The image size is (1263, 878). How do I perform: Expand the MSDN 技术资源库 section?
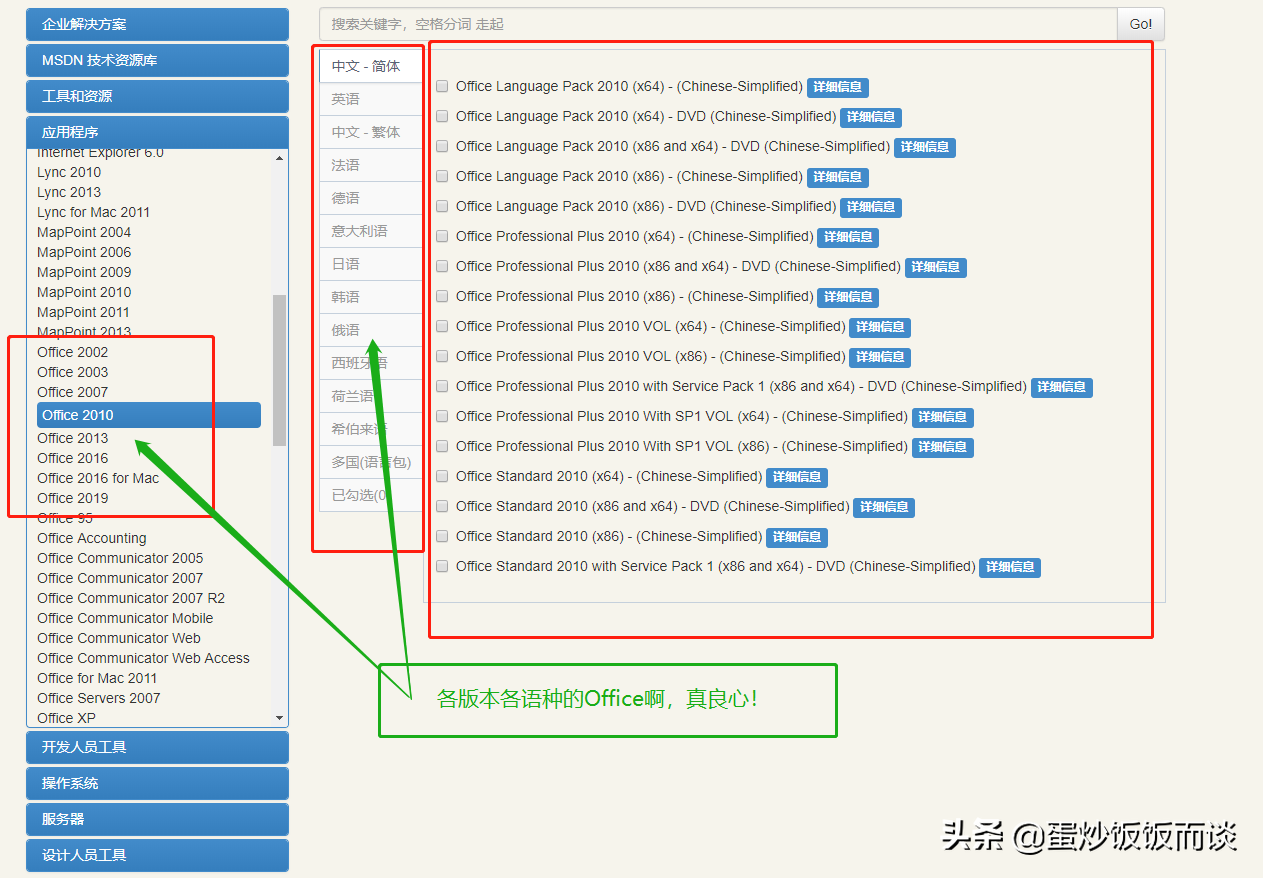pos(157,60)
